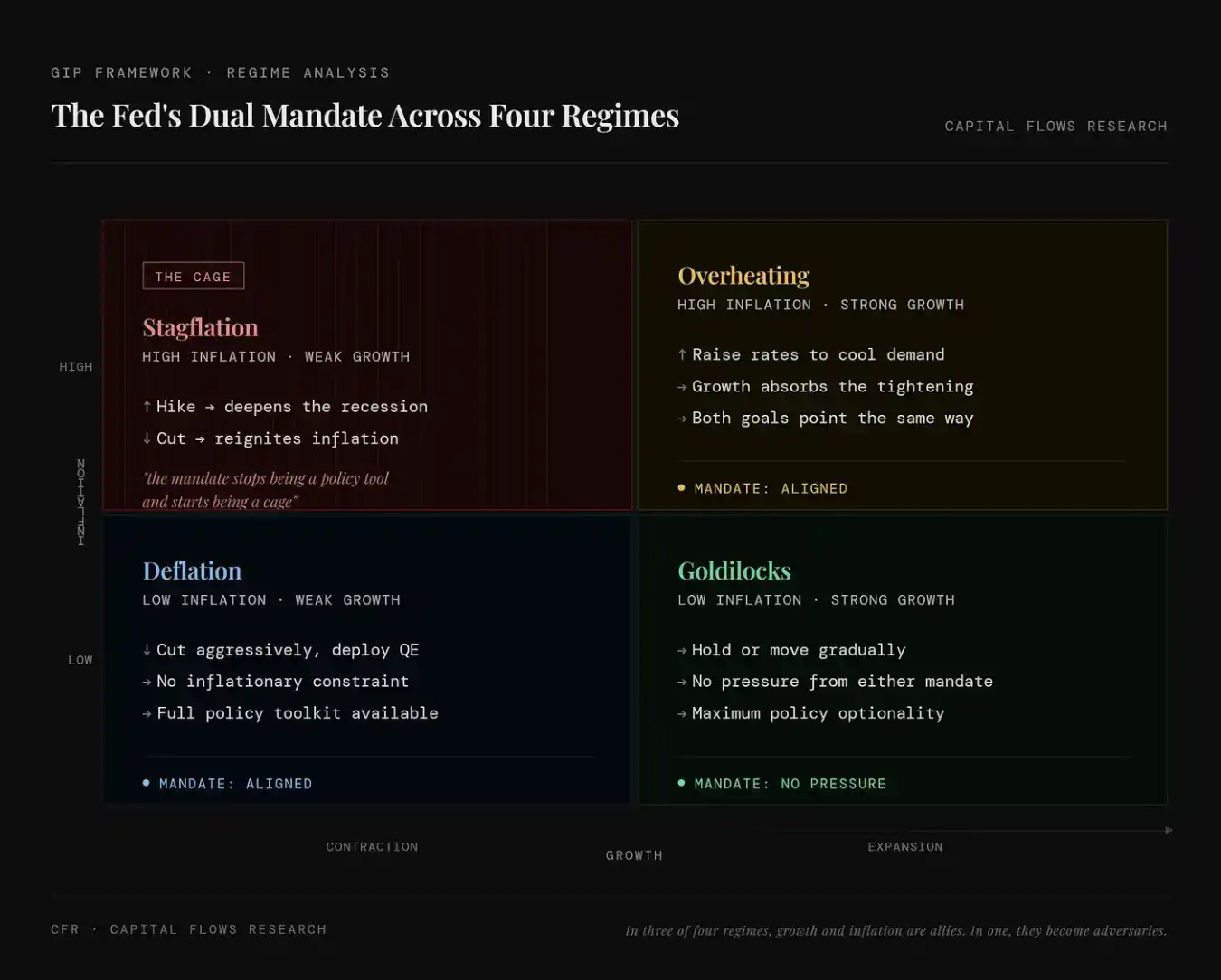This screenshot has width=1221, height=980.
Task: Click the up arrow beside "Hike"
Action: (147, 407)
